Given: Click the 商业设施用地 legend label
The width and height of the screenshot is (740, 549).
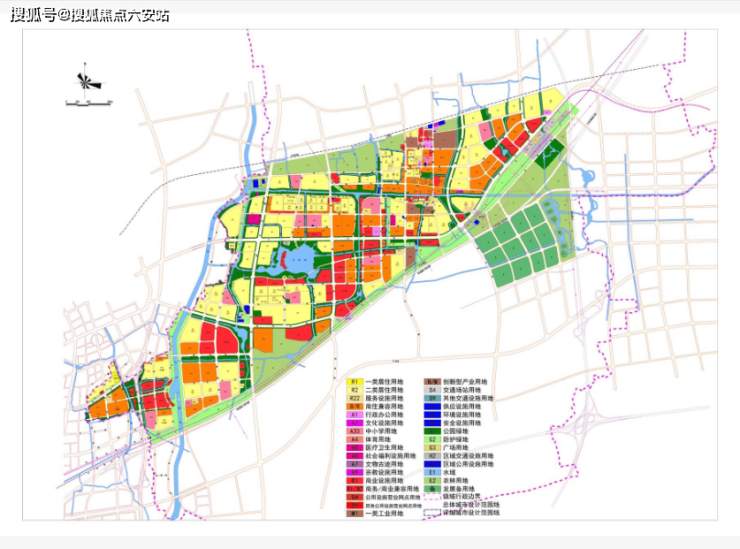Looking at the screenshot, I should click(x=384, y=481).
